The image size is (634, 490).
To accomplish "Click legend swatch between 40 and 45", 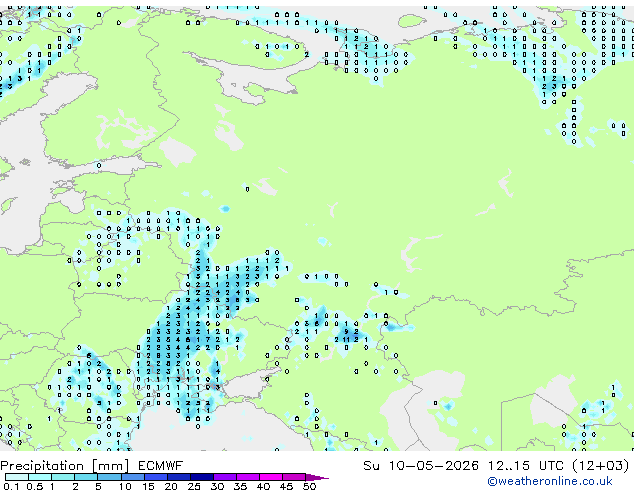I will [x=271, y=477].
